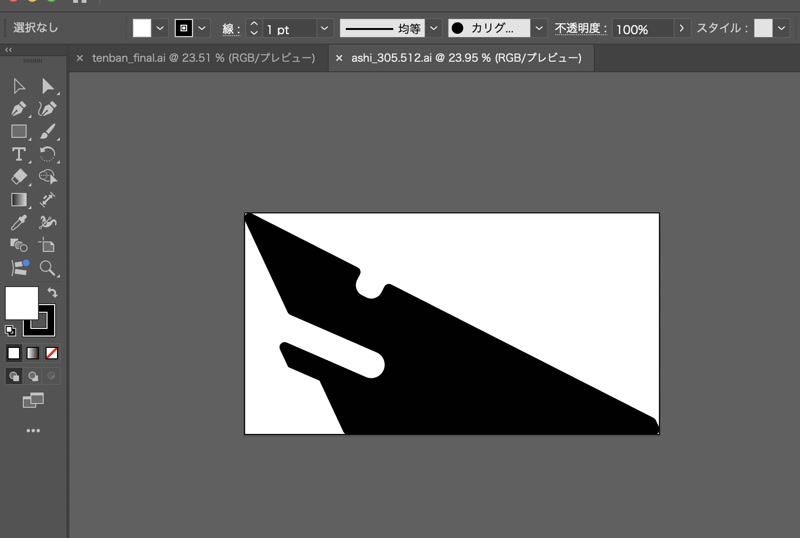Viewport: 800px width, 538px height.
Task: Select the Selection tool arrow
Action: pyautogui.click(x=19, y=86)
